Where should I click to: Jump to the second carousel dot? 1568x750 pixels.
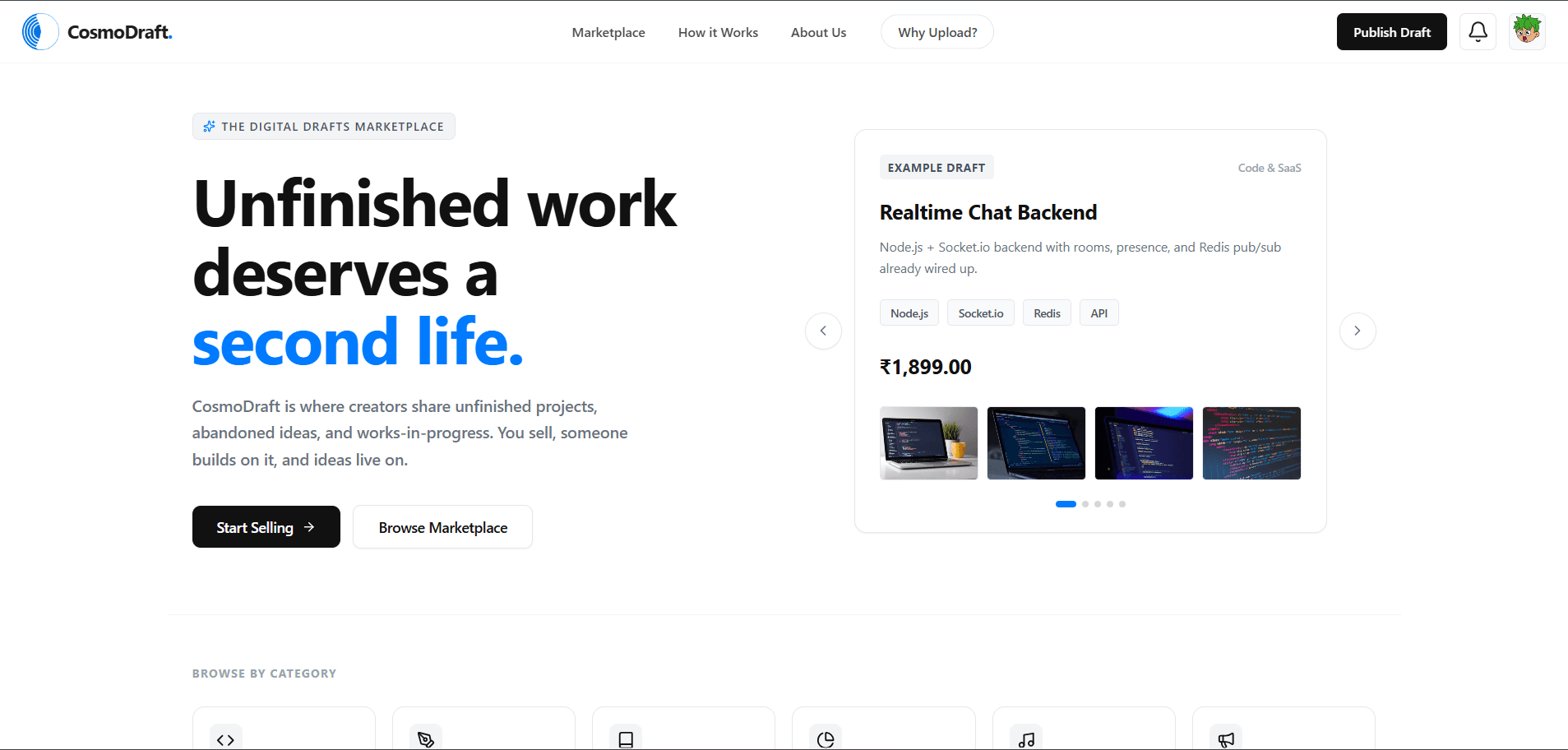click(x=1085, y=504)
